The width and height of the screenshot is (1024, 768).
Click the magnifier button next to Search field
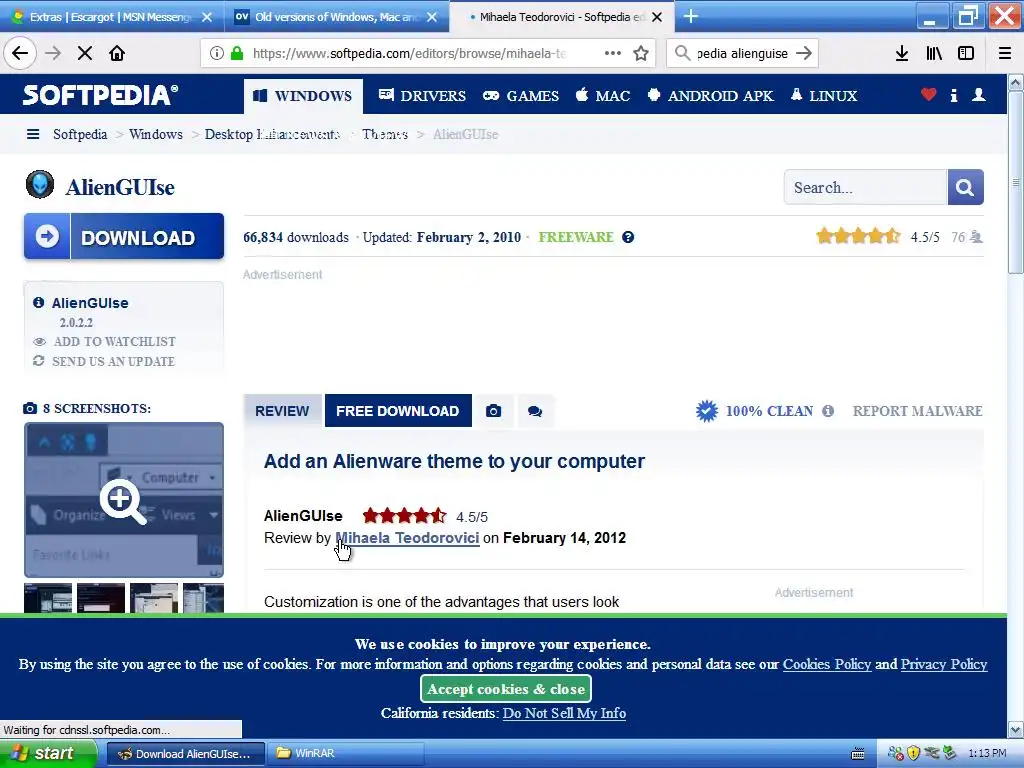tap(965, 187)
